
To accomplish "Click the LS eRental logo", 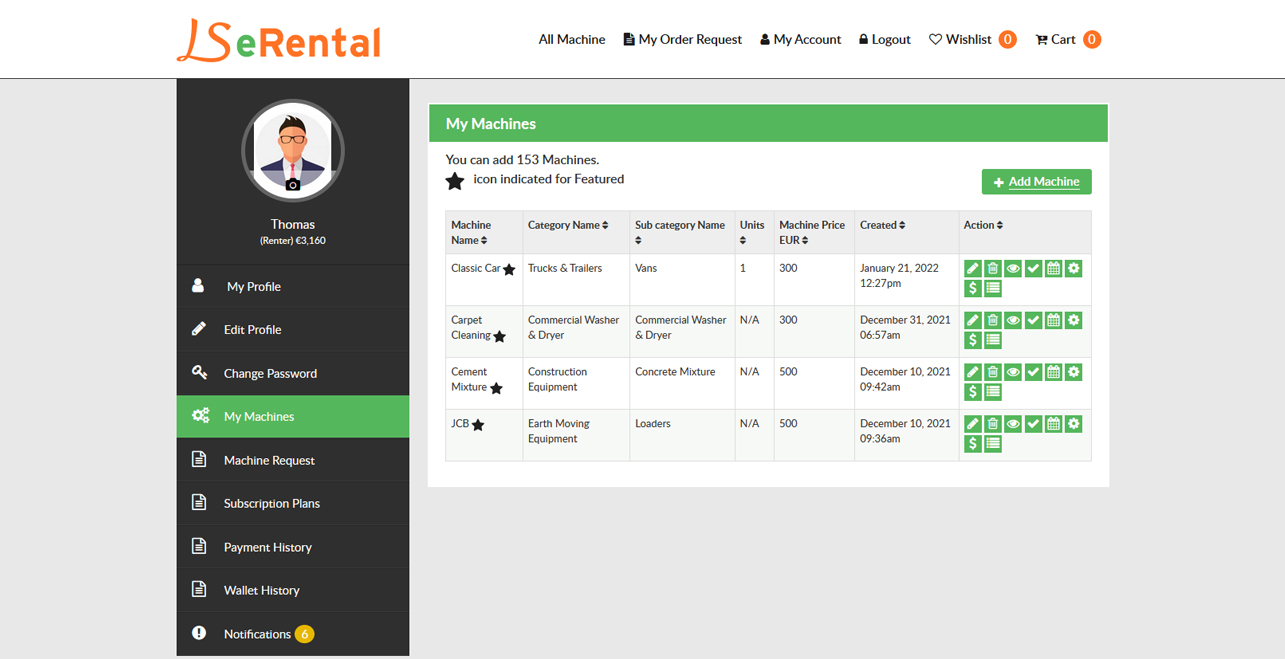I will click(279, 41).
